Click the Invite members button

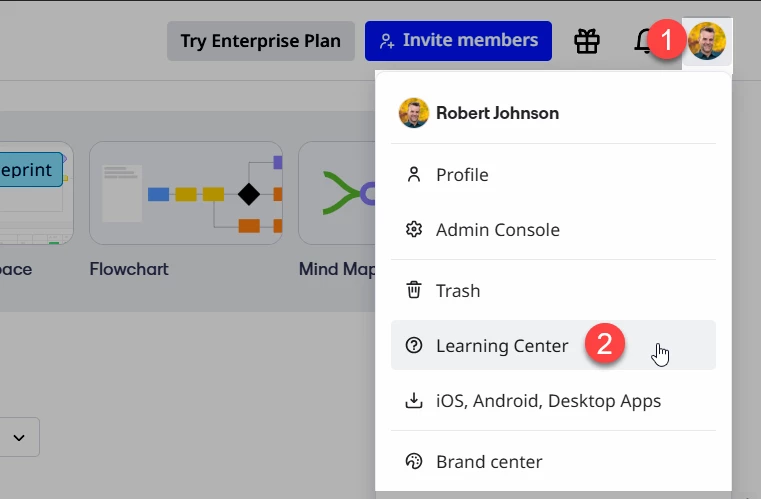point(458,41)
